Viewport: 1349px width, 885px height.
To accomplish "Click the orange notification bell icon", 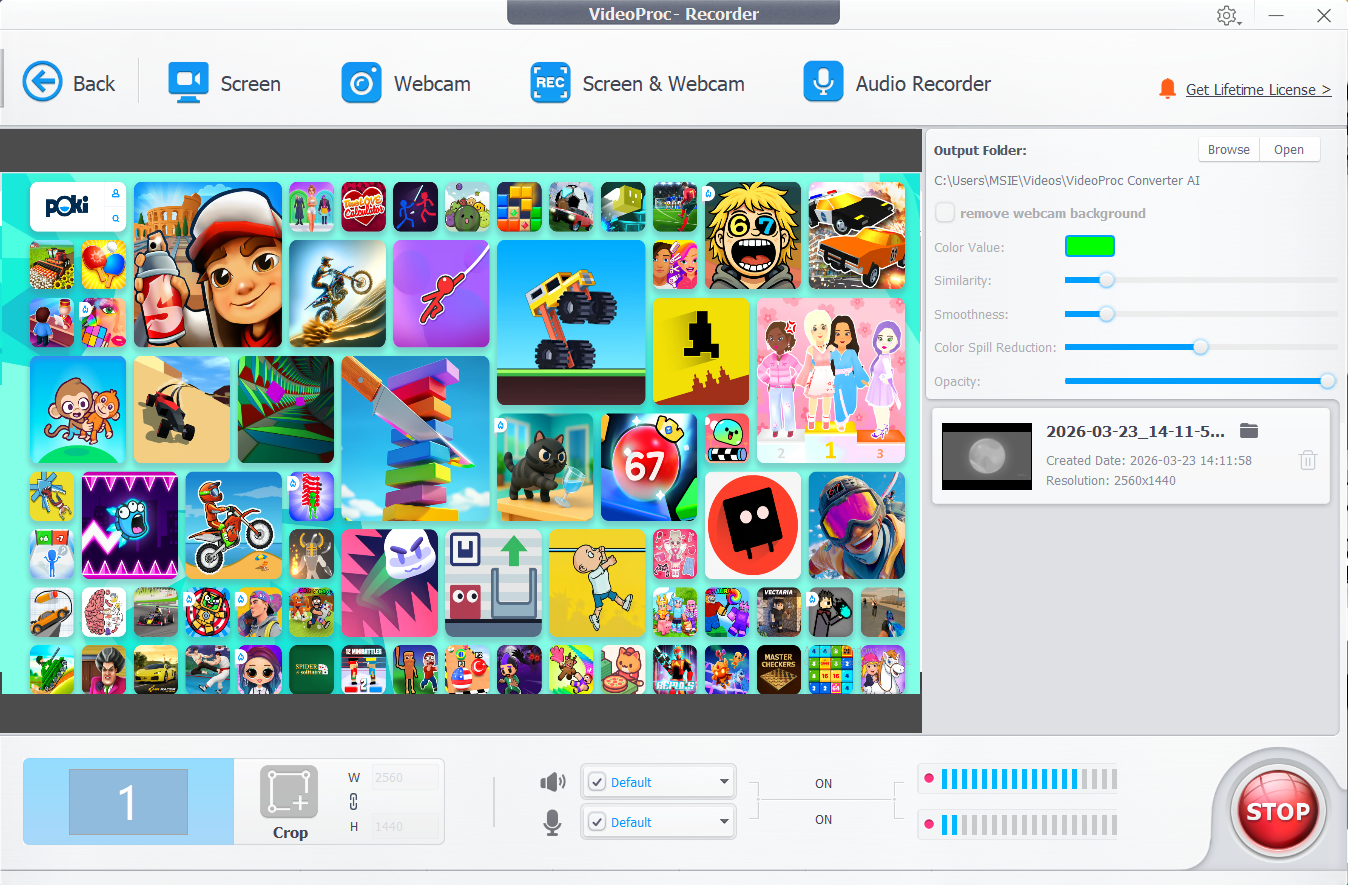I will 1167,89.
